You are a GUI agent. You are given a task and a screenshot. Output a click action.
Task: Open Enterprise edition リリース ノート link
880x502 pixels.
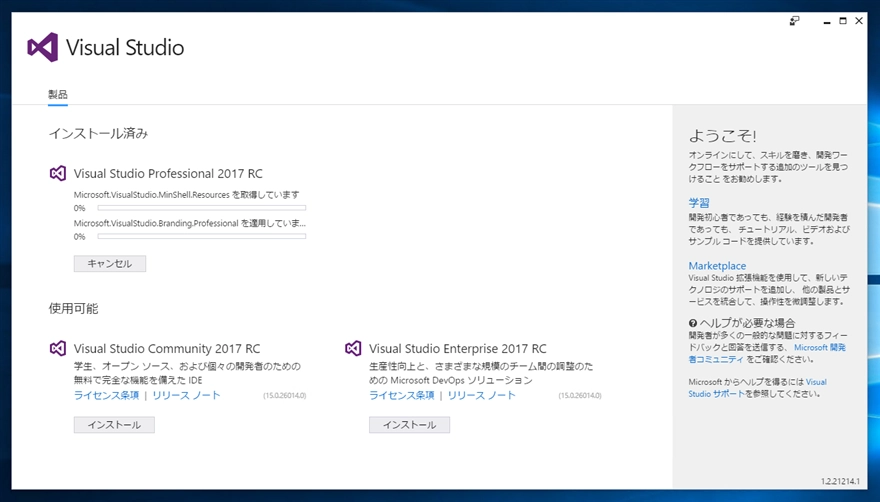[x=482, y=395]
